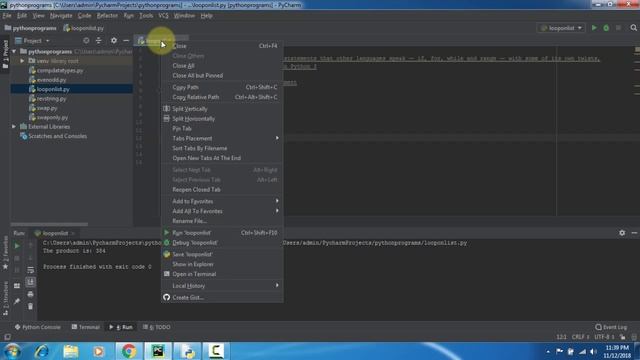Expand Add All To Favorites submenu
The height and width of the screenshot is (360, 640).
(x=222, y=211)
